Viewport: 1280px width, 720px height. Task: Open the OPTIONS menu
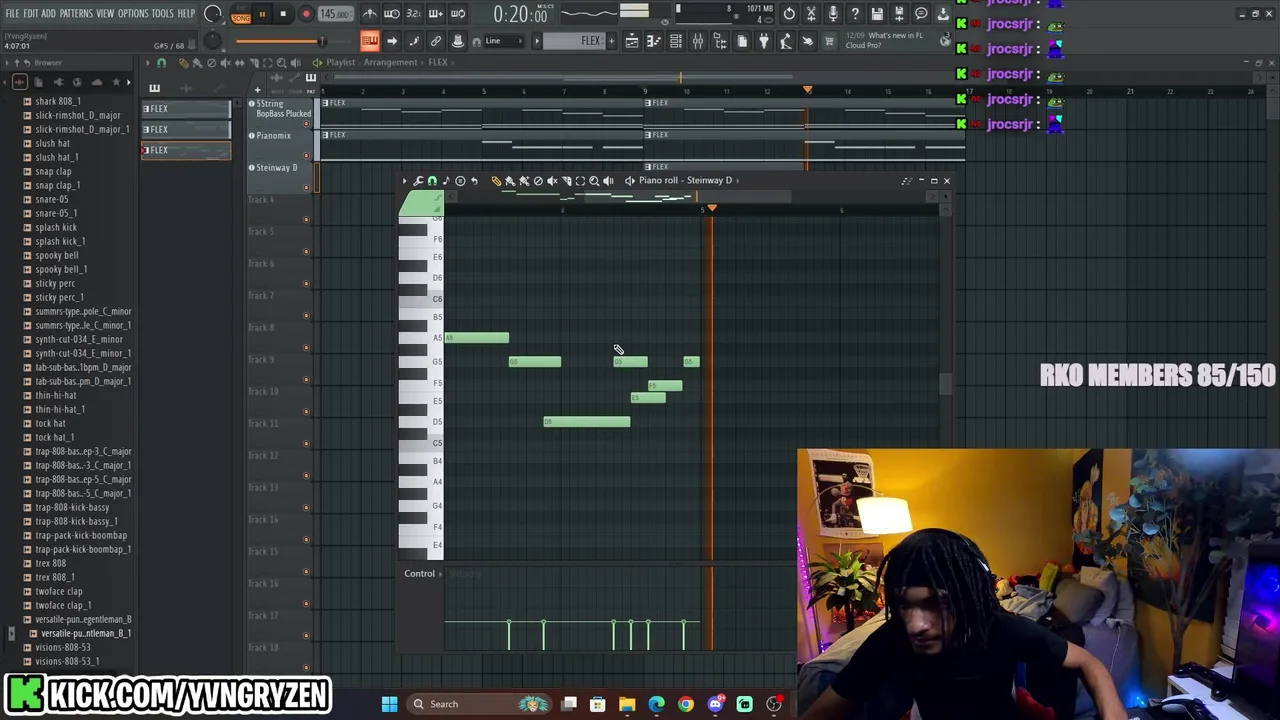(x=133, y=13)
